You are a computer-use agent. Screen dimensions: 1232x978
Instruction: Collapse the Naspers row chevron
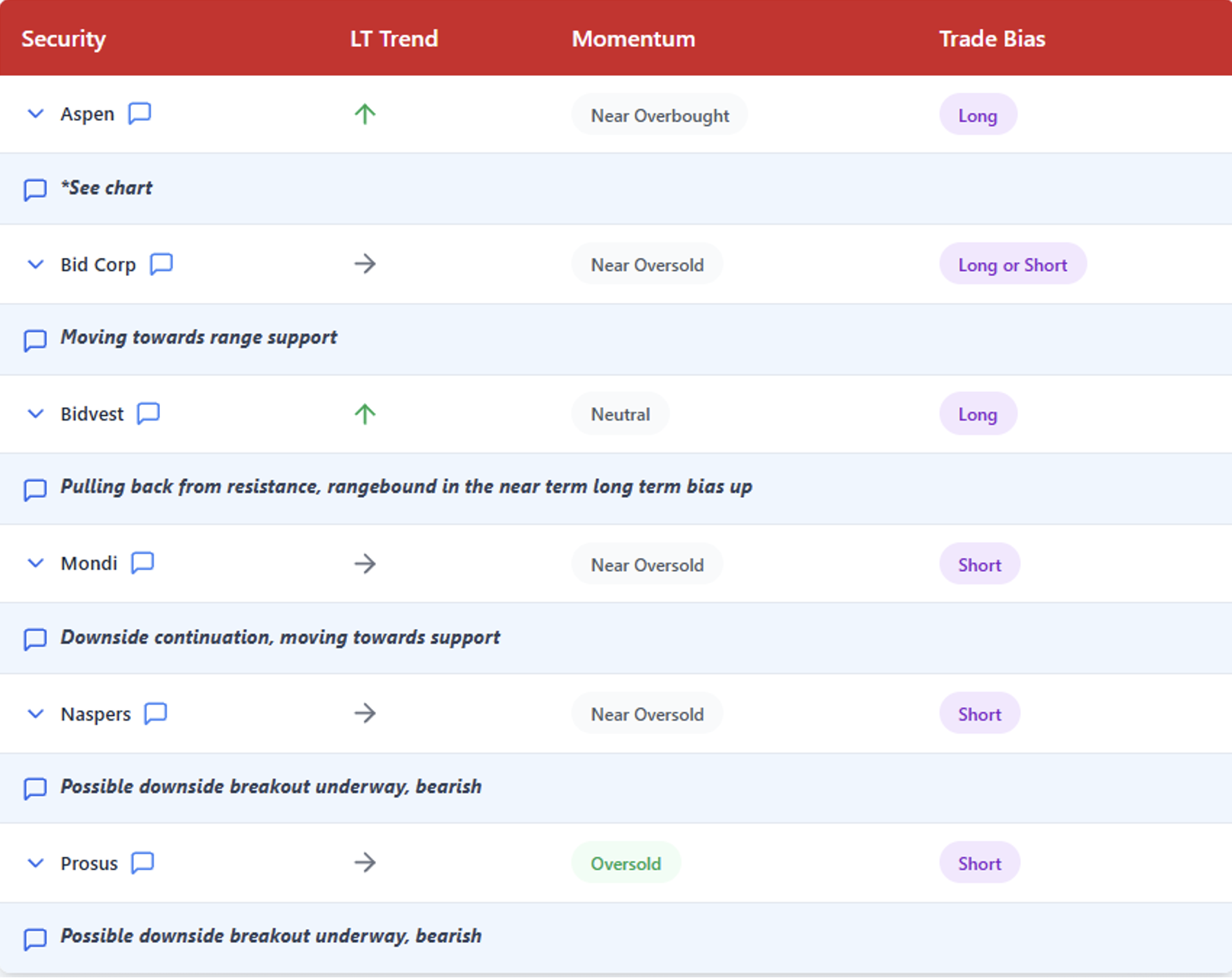(x=35, y=714)
